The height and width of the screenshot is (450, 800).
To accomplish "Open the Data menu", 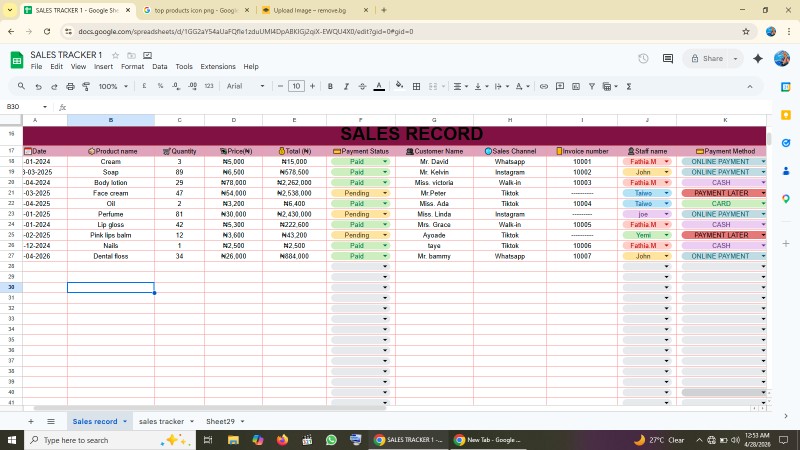I will click(x=160, y=67).
